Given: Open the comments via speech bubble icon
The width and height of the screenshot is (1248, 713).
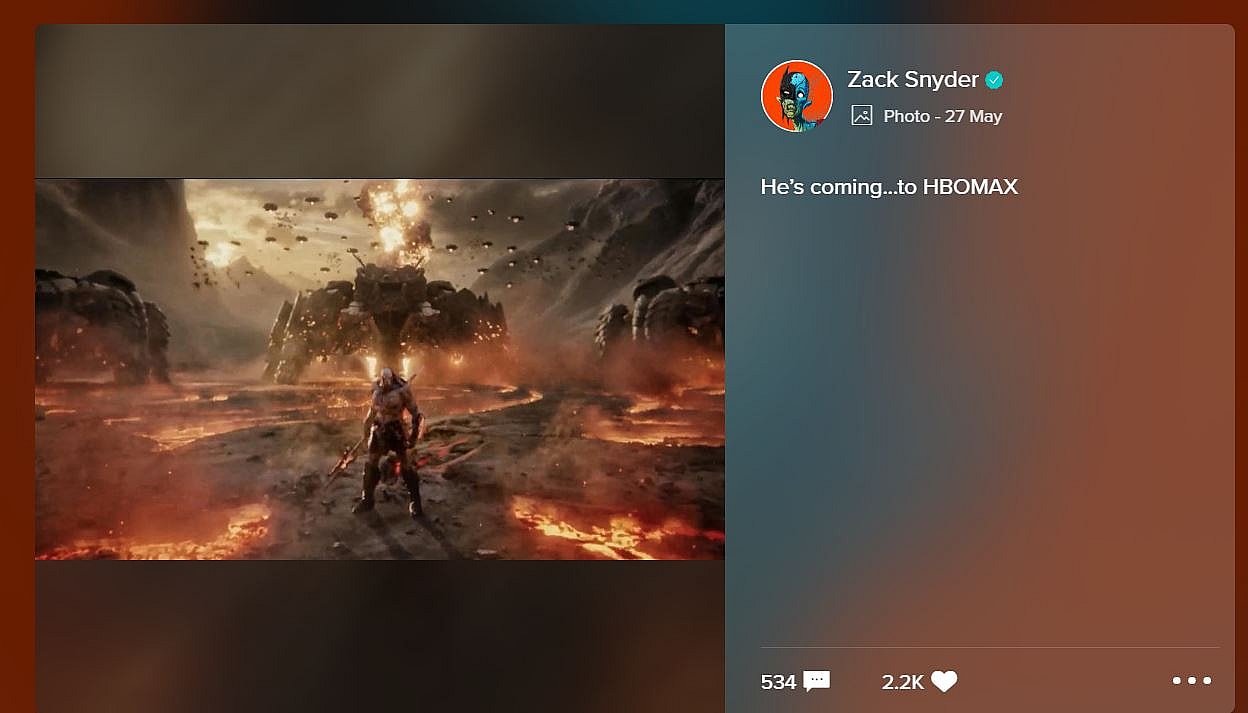Looking at the screenshot, I should pos(817,681).
